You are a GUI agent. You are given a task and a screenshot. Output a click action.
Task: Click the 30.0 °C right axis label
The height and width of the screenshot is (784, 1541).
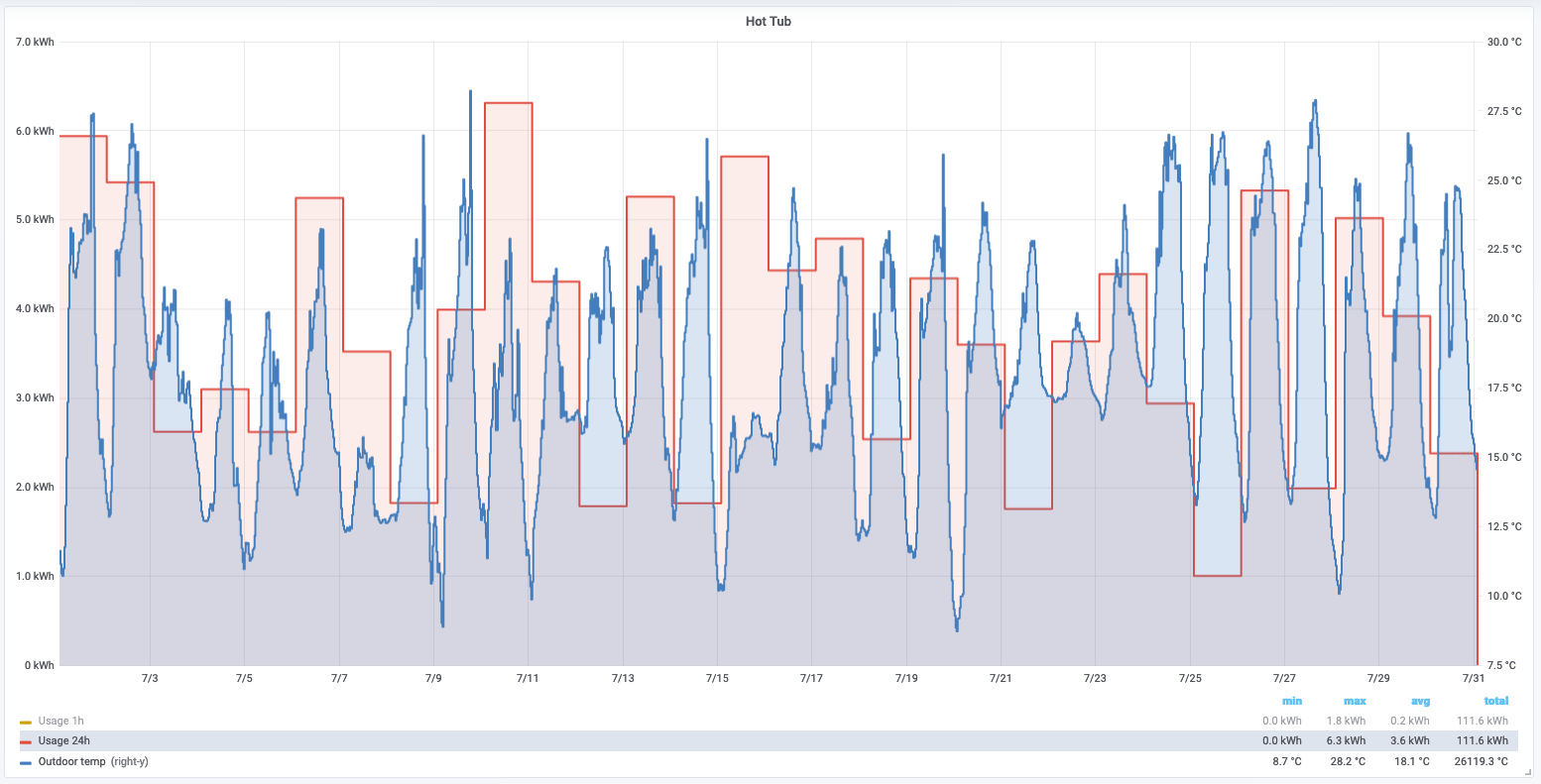click(x=1503, y=42)
